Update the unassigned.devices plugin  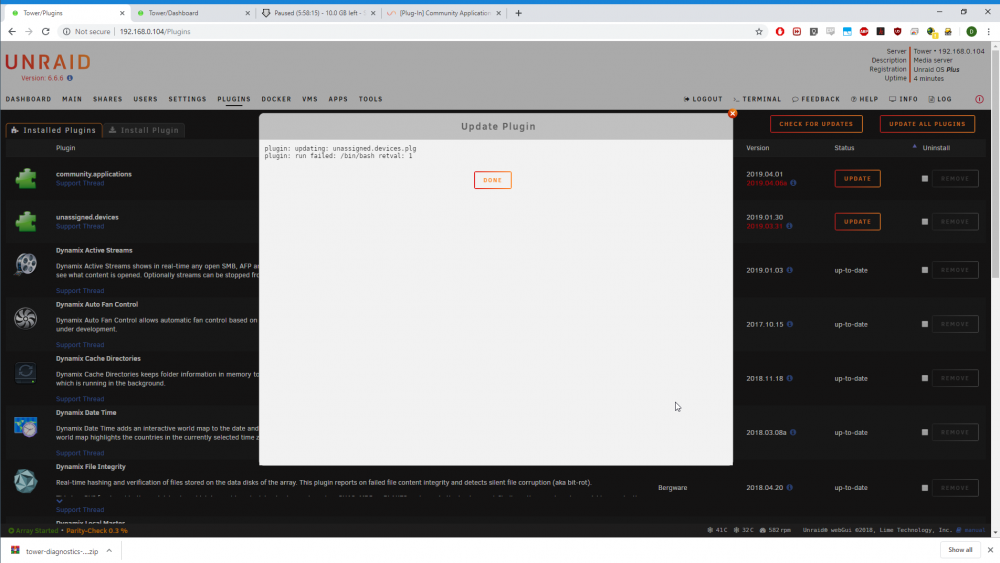click(x=857, y=221)
